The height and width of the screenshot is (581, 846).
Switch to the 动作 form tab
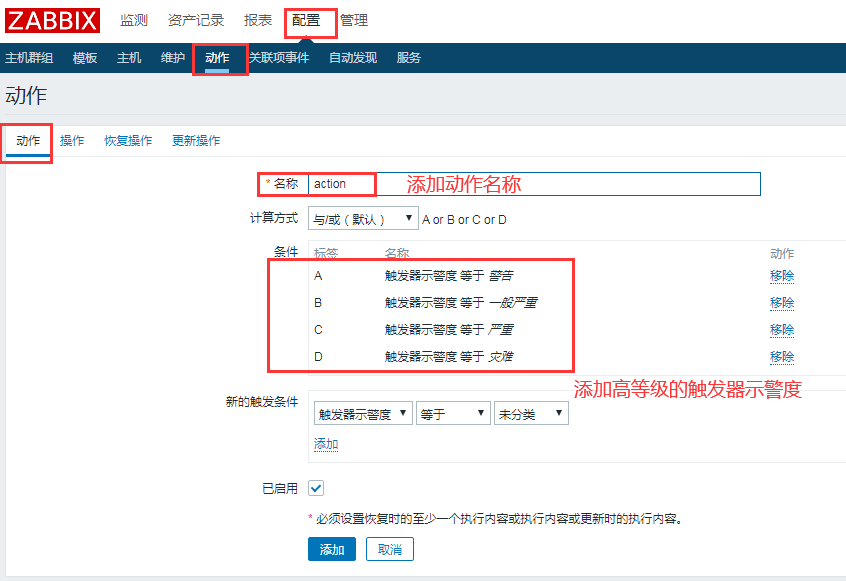coord(28,141)
